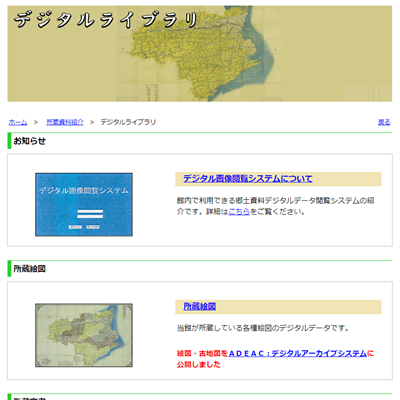Open the 所蔵絵図 heading link
This screenshot has width=400, height=400.
200,307
